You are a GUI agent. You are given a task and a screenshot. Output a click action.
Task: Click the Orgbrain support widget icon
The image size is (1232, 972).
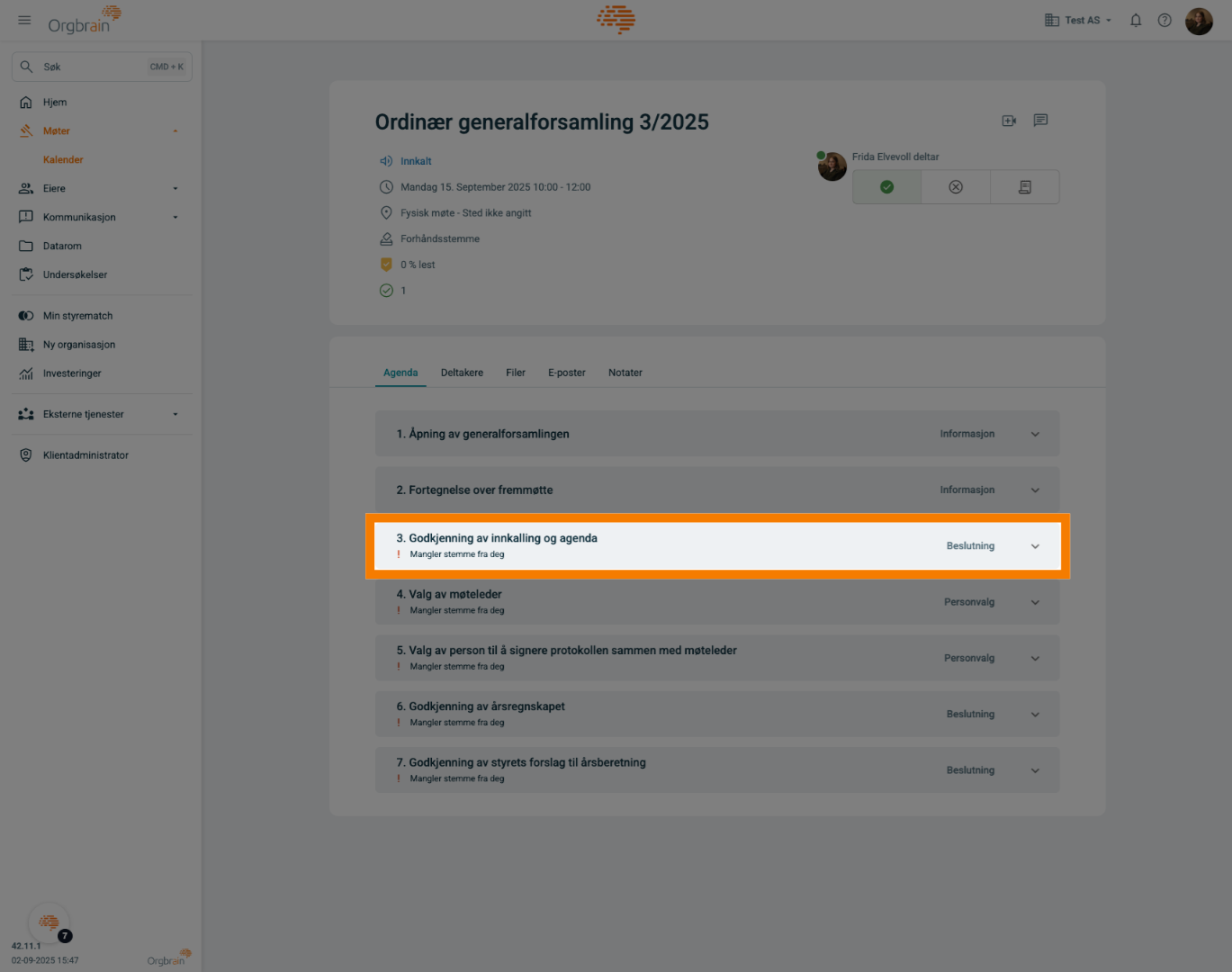pos(49,922)
